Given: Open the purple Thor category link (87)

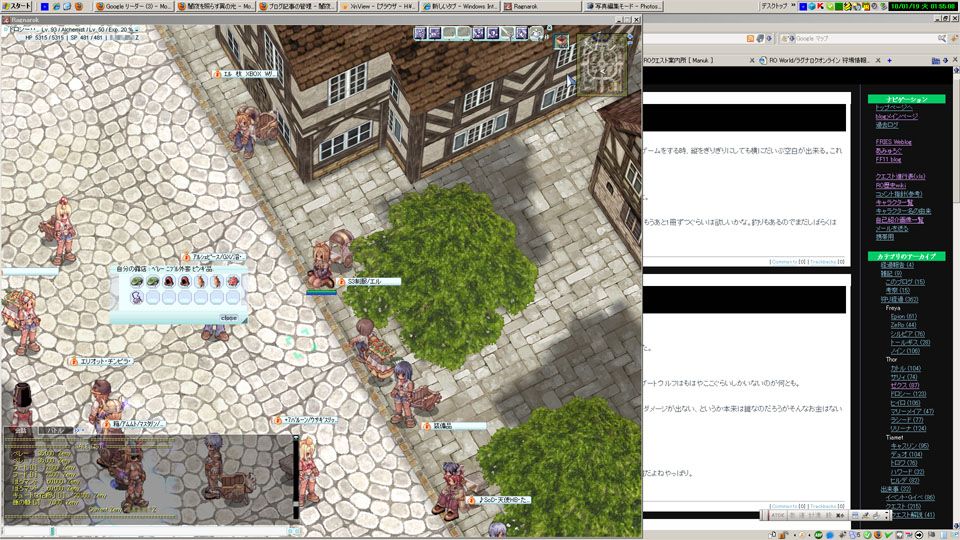Looking at the screenshot, I should pos(904,385).
